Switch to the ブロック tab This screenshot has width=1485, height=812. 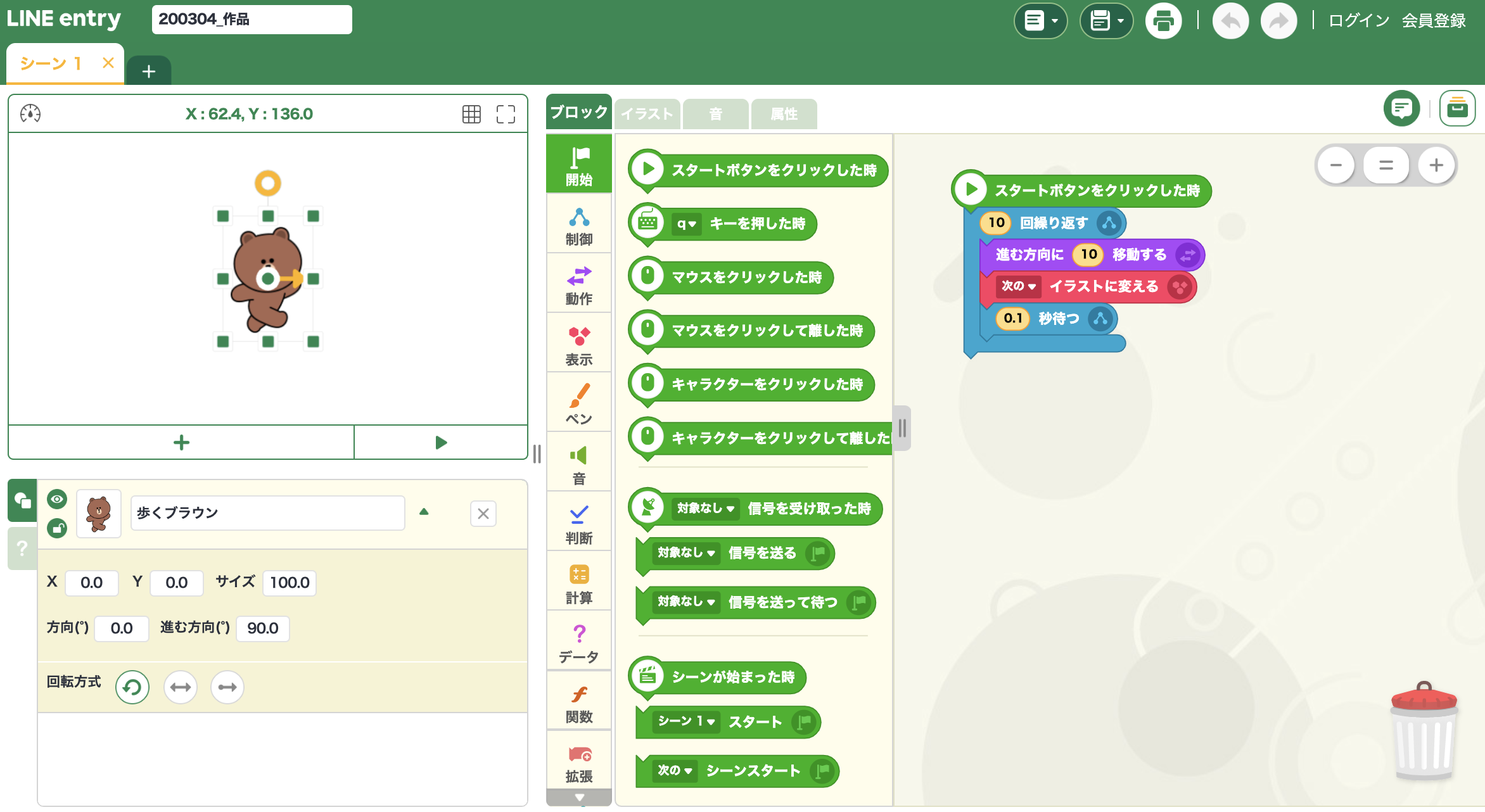click(579, 113)
